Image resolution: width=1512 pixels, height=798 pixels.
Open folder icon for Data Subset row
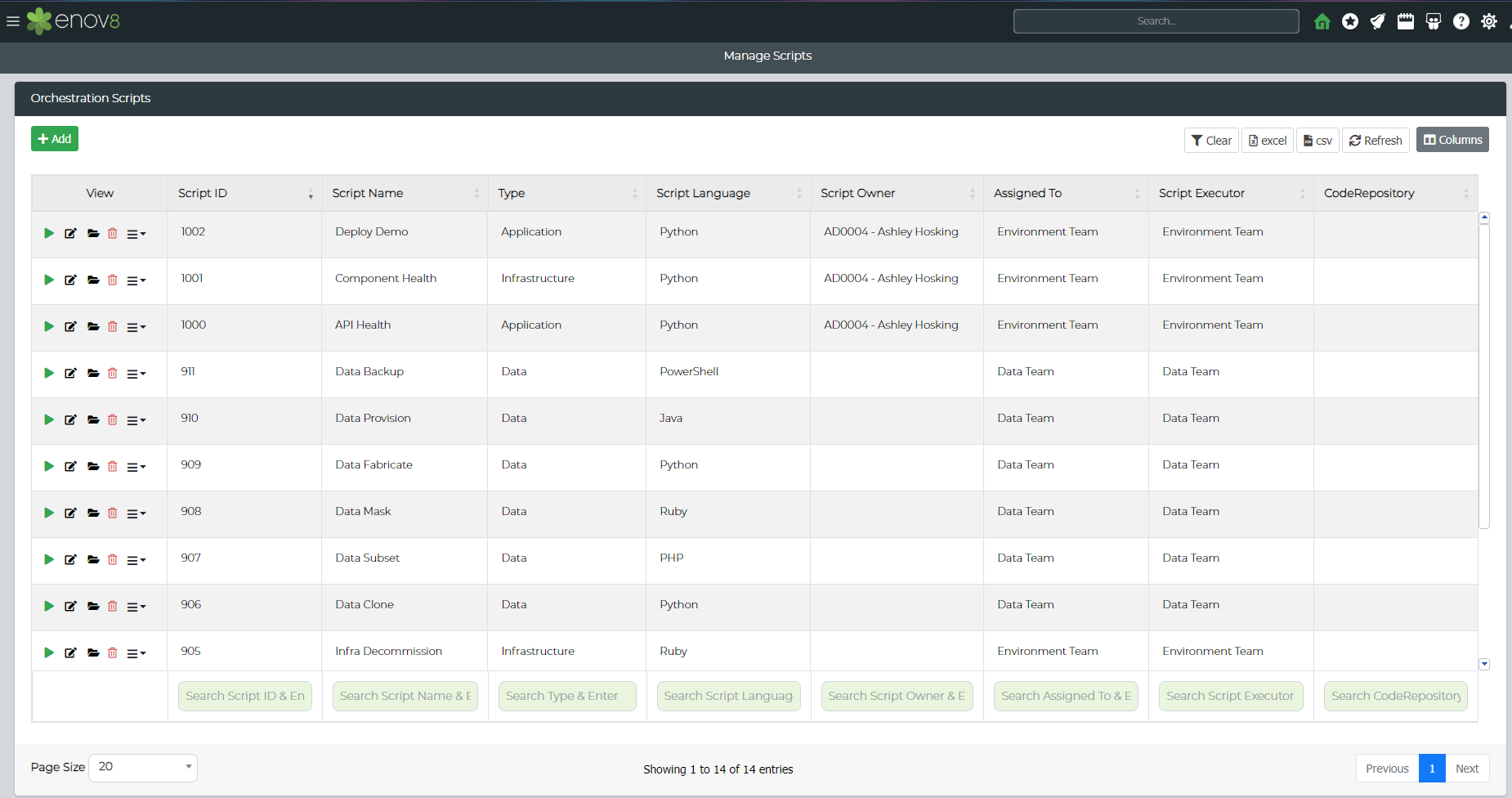coord(93,560)
